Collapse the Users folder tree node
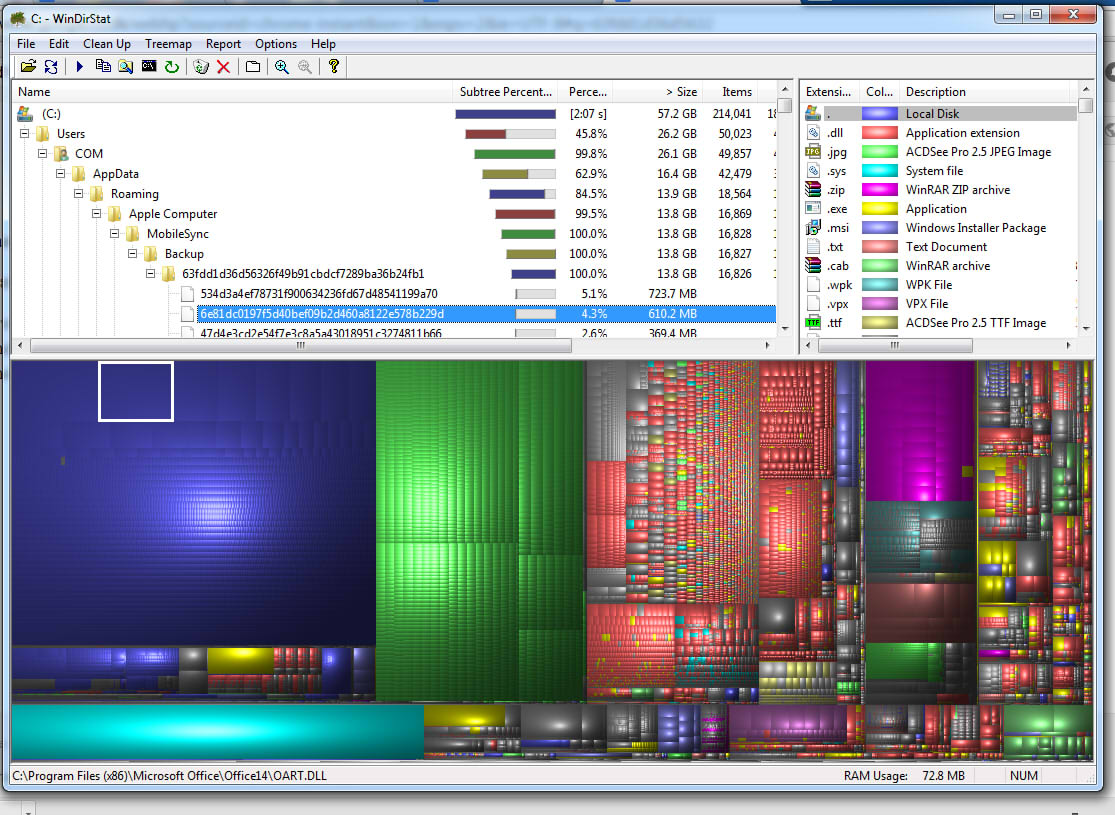Viewport: 1115px width, 815px height. coord(25,134)
